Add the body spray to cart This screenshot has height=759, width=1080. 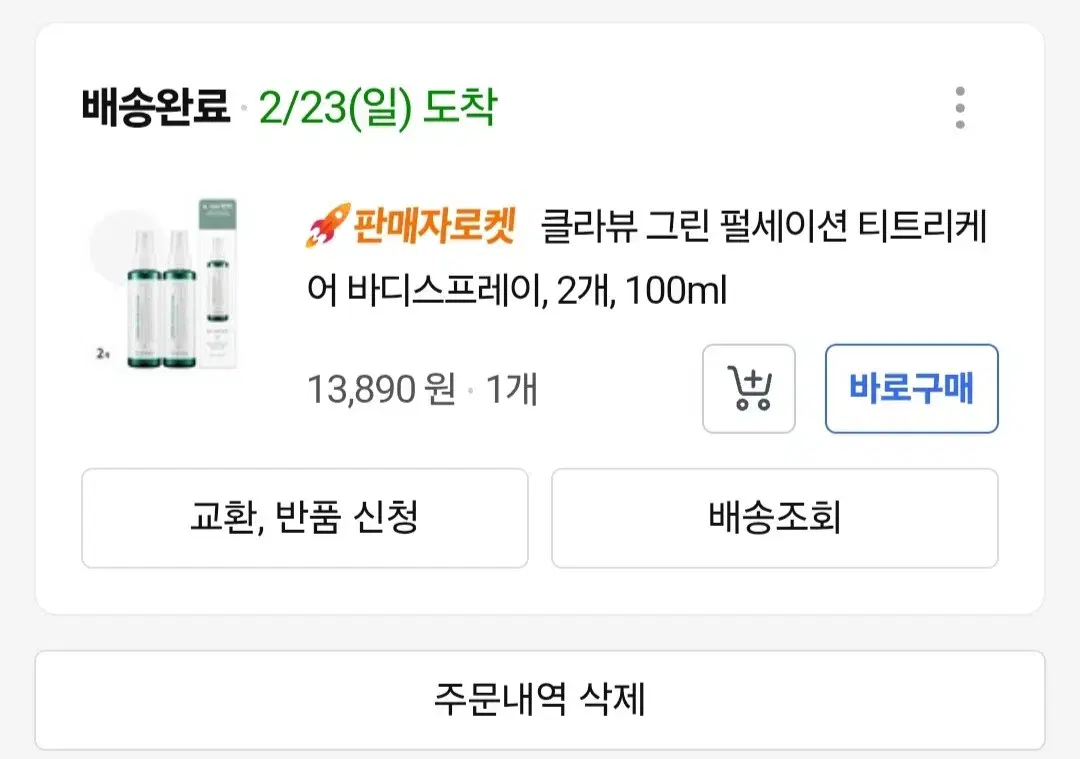749,388
